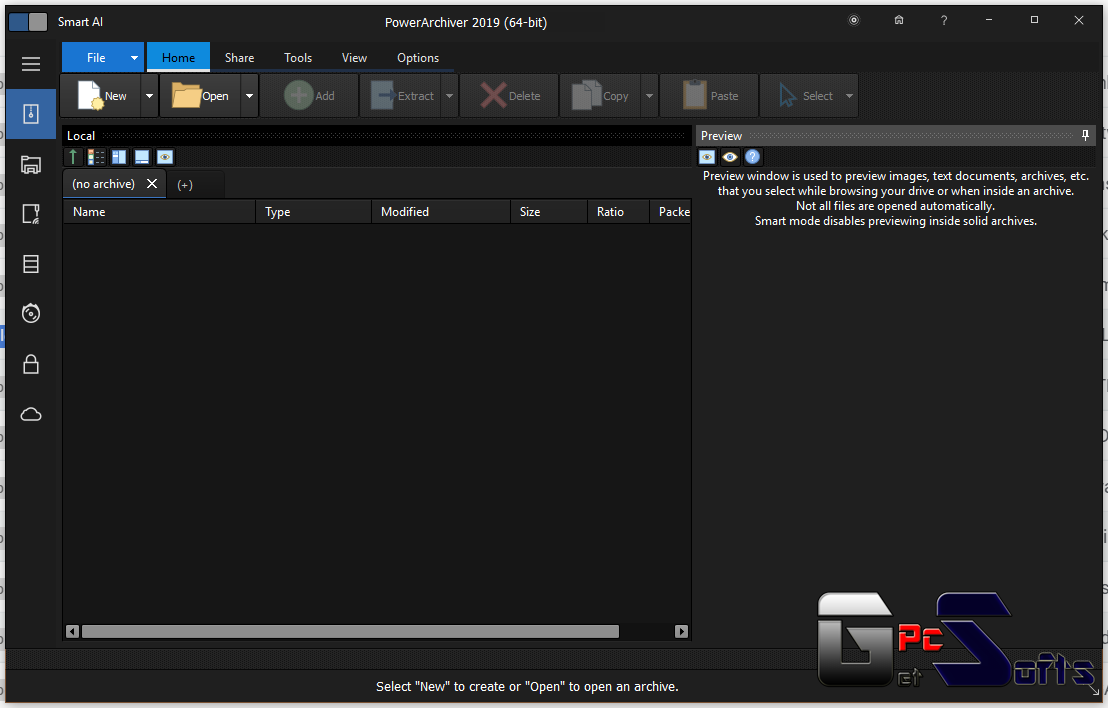Switch to the View ribbon tab
This screenshot has width=1108, height=708.
pos(354,58)
